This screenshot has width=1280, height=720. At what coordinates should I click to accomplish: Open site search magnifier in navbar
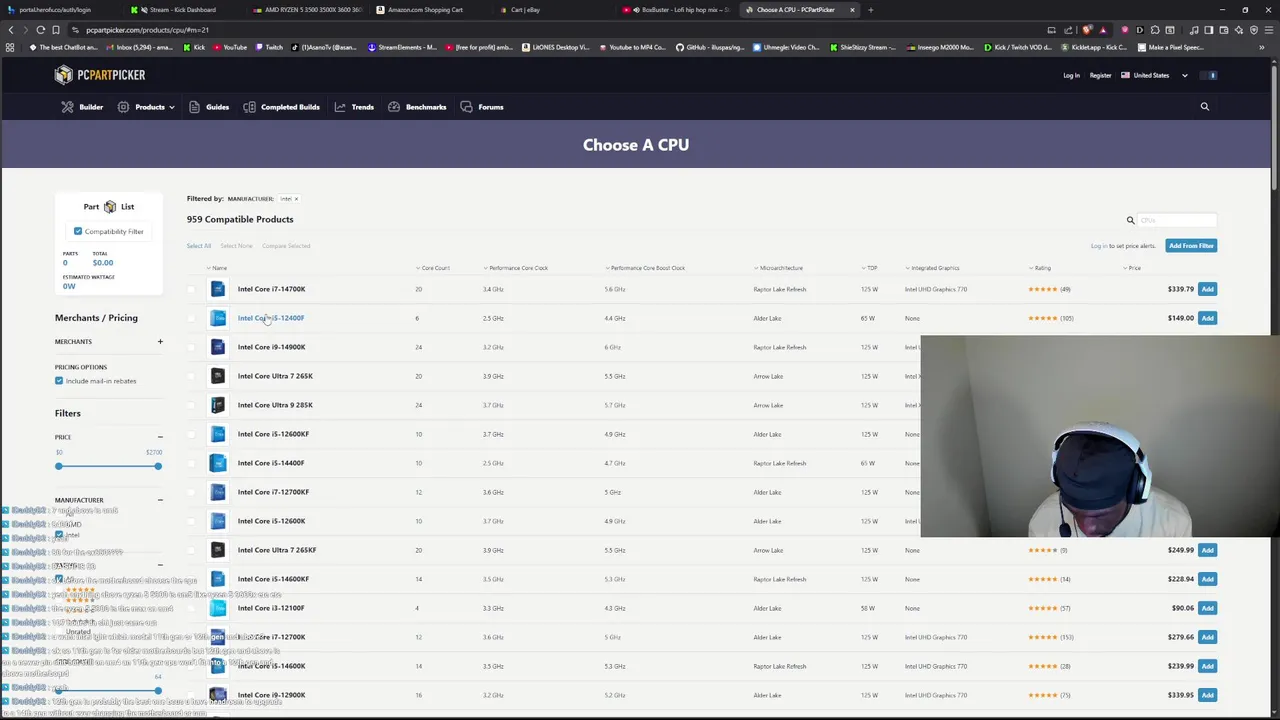(1204, 107)
